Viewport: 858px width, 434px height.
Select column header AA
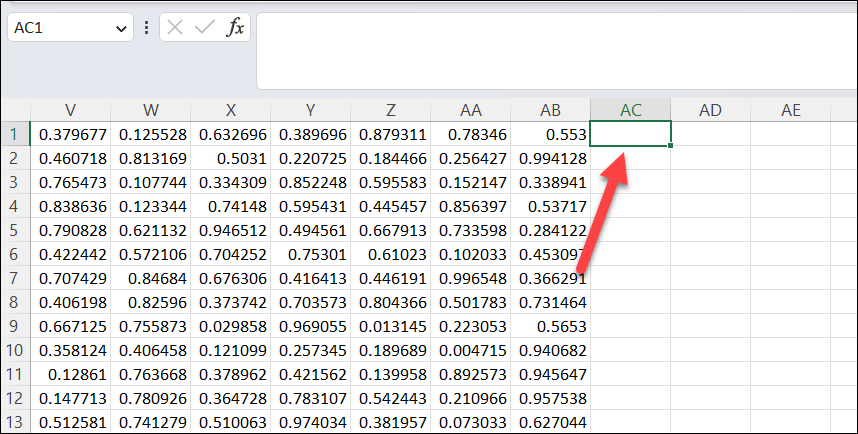[470, 110]
